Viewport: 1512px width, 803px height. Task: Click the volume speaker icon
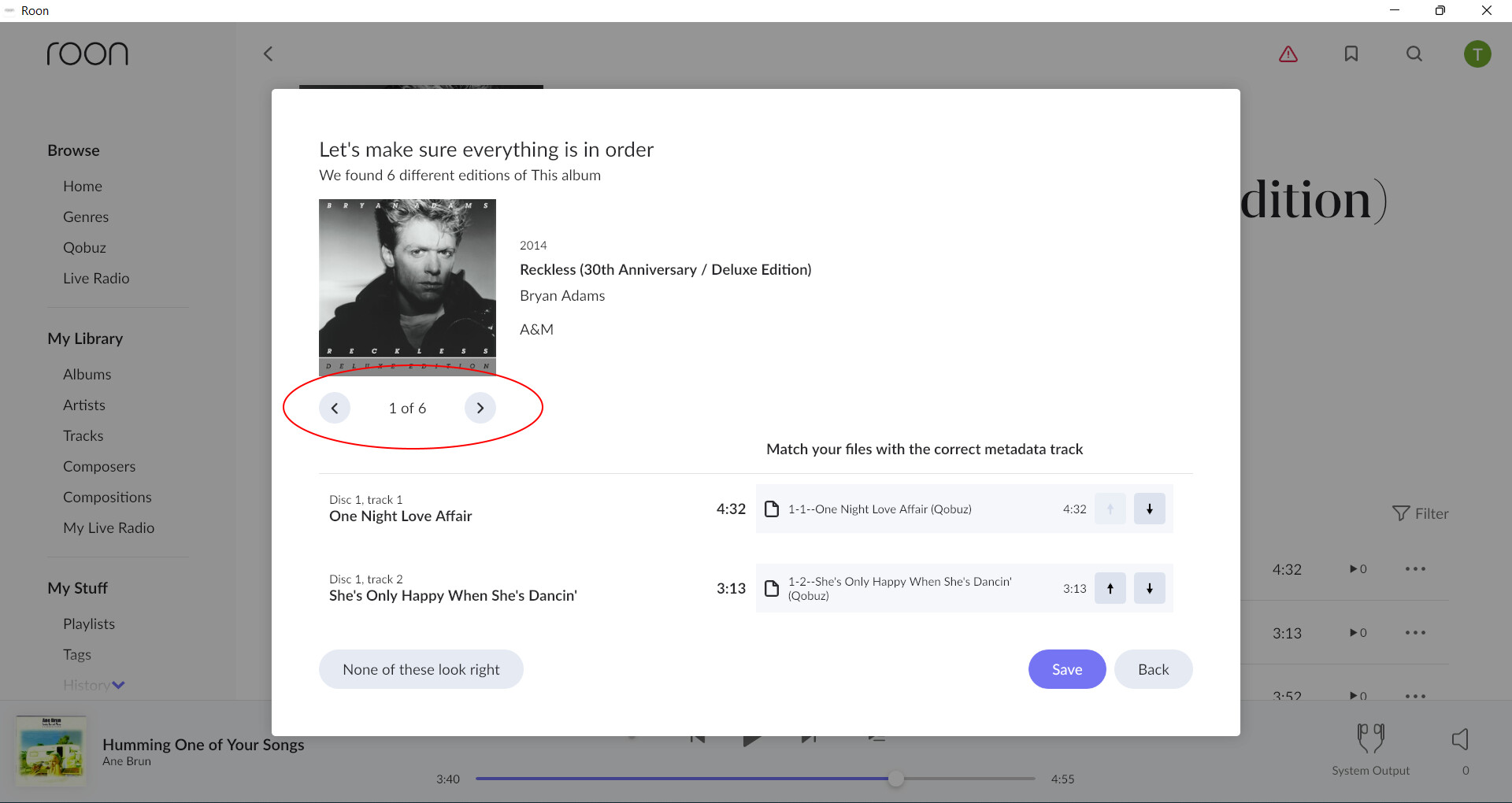(1460, 738)
